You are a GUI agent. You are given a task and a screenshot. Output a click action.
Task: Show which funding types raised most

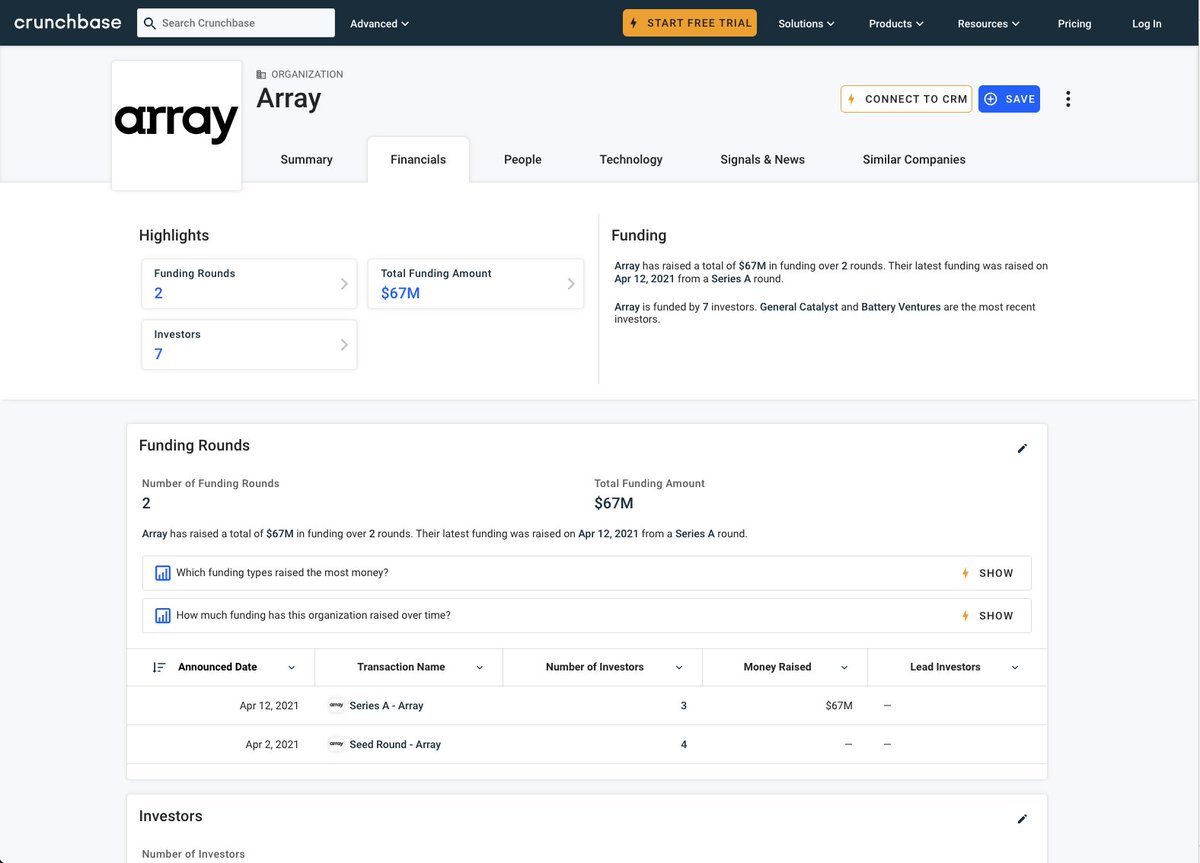pyautogui.click(x=987, y=573)
